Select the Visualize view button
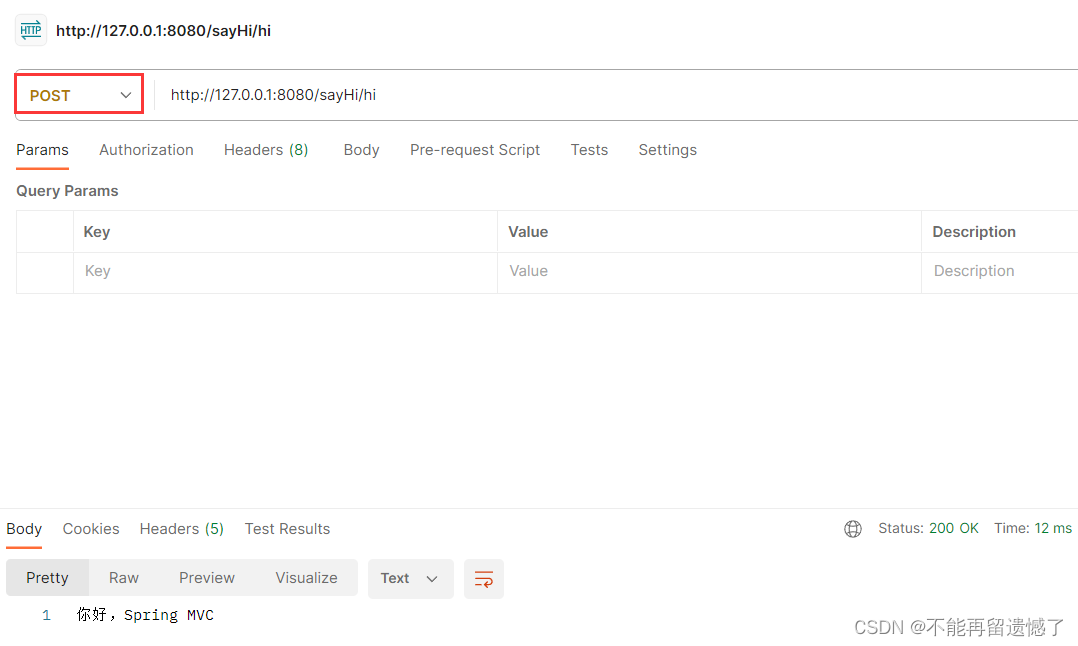This screenshot has width=1078, height=646. pyautogui.click(x=307, y=578)
